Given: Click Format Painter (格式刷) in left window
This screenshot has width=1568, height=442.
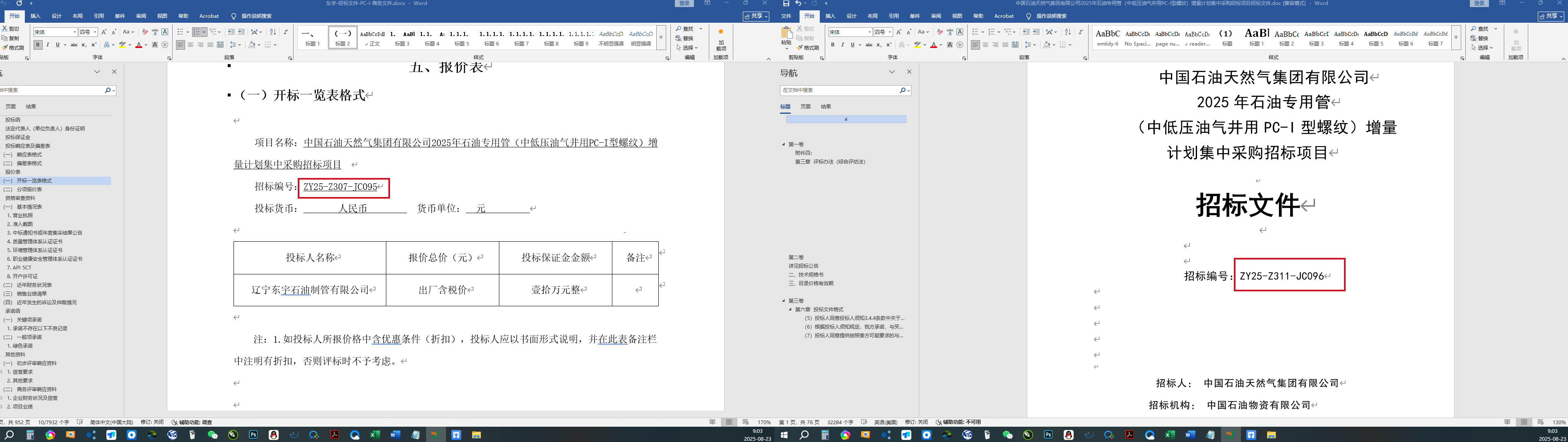Looking at the screenshot, I should [x=13, y=48].
